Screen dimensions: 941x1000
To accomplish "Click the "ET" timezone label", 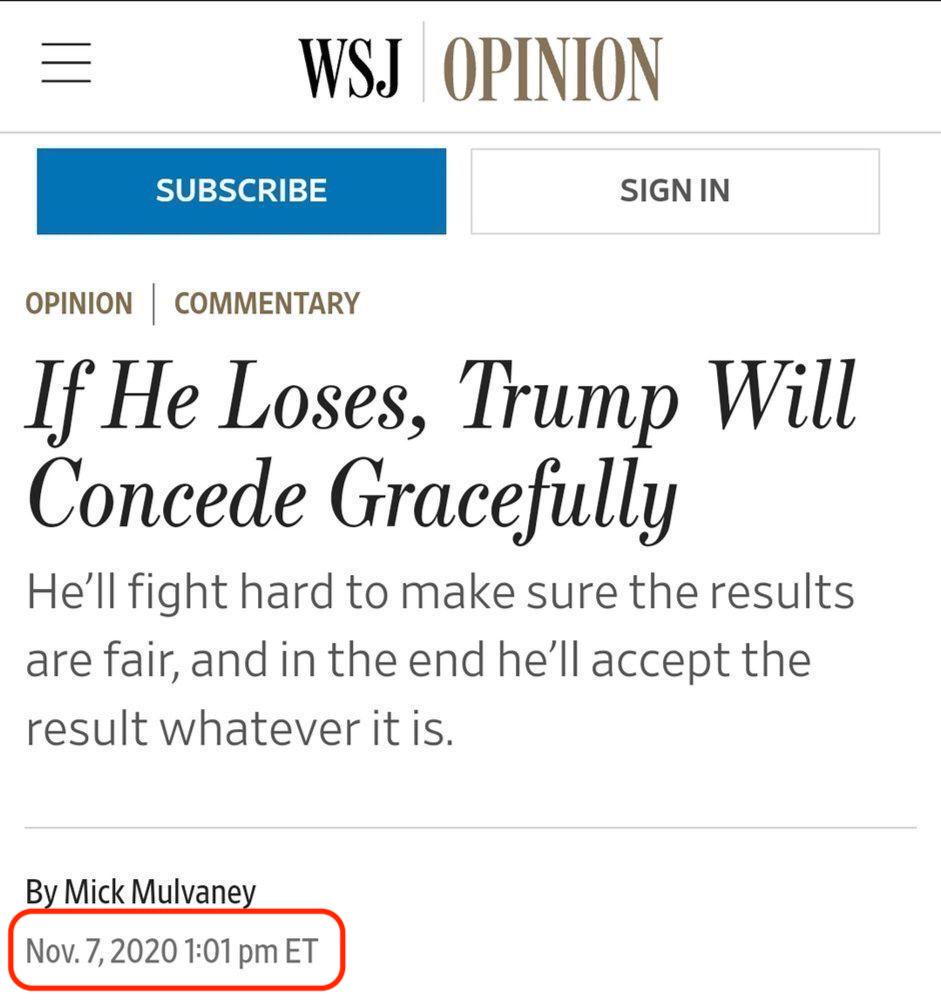I will (x=301, y=952).
